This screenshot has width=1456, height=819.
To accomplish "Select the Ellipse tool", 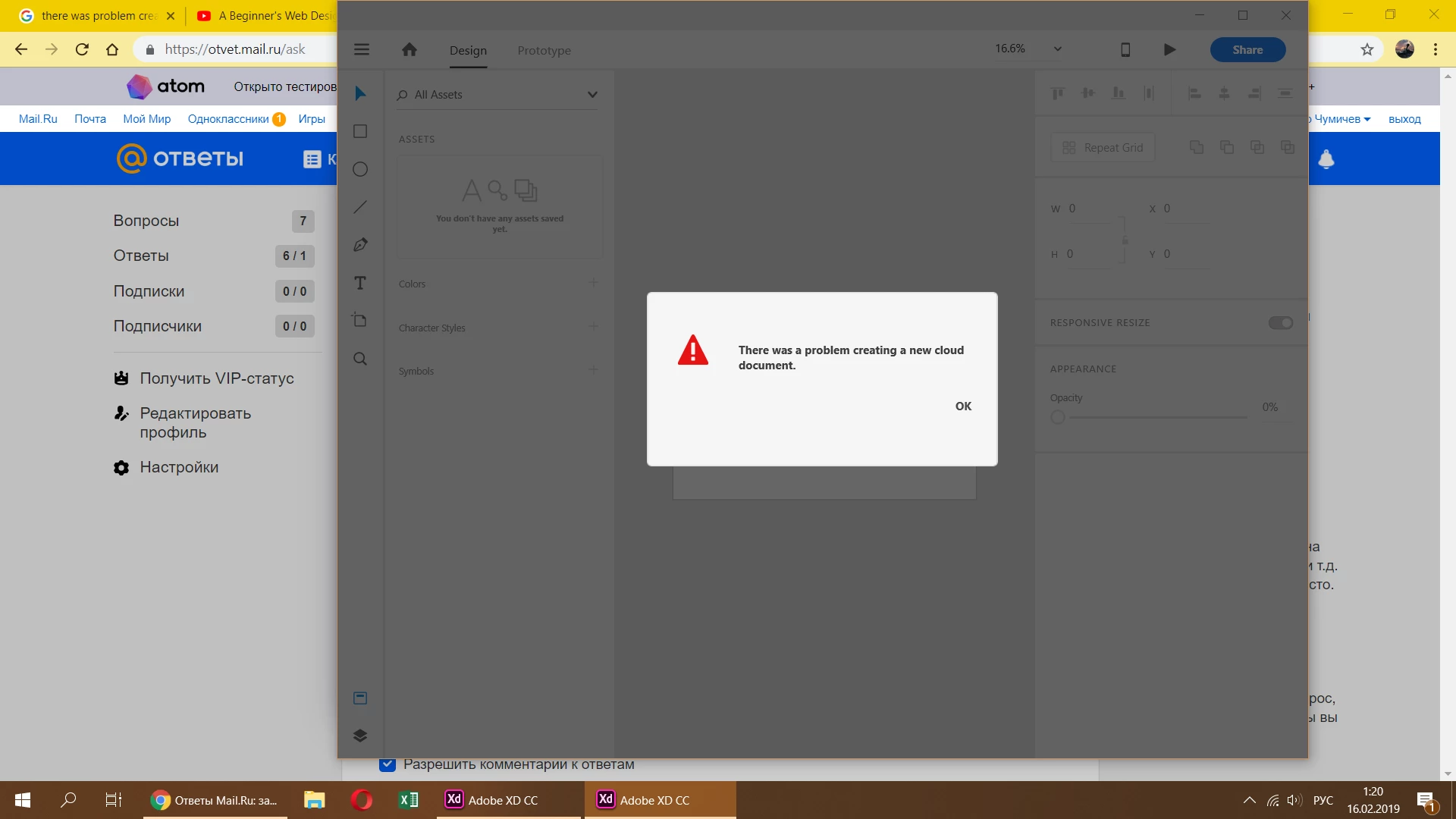I will (360, 169).
